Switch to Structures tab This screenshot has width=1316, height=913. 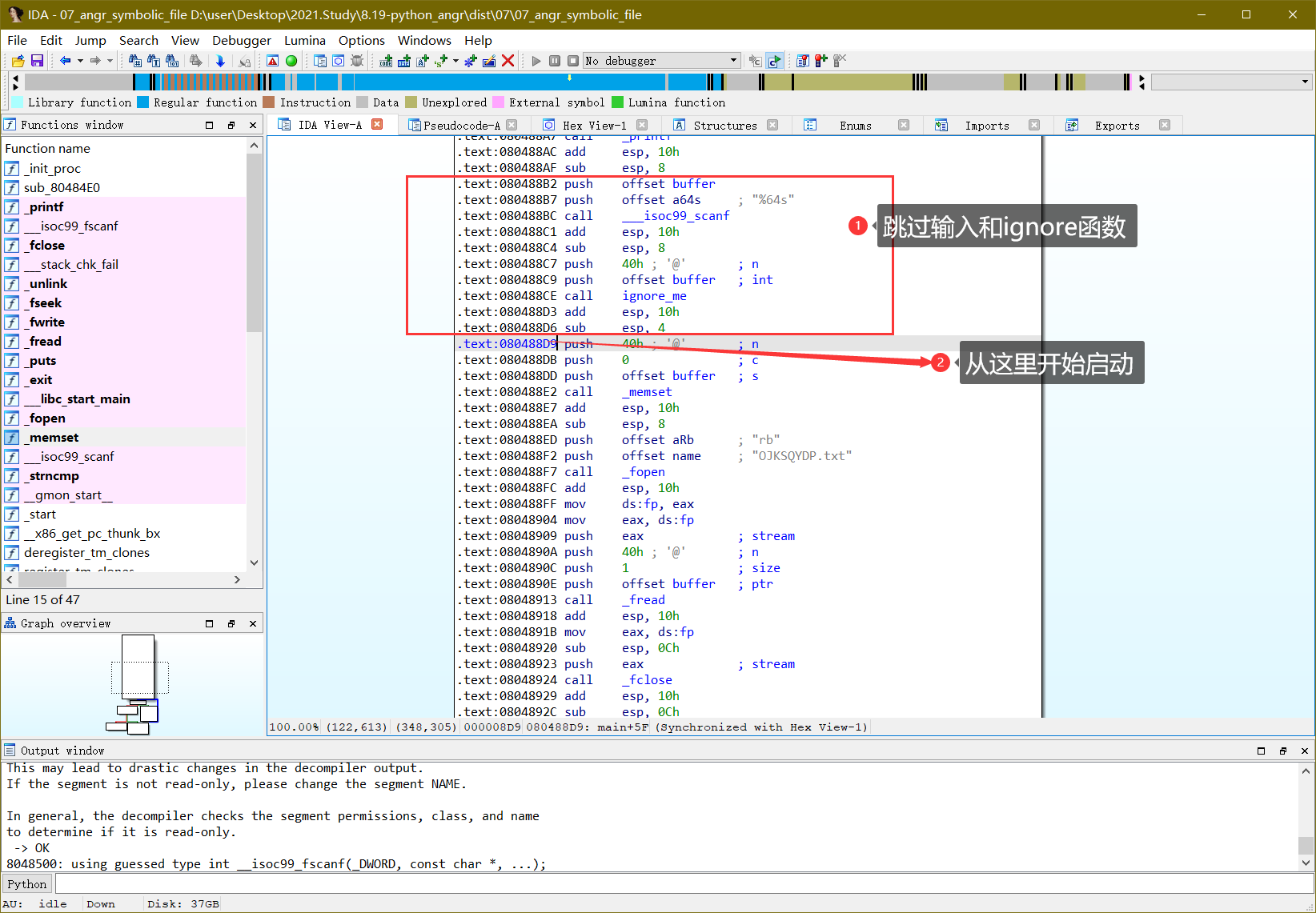click(x=725, y=125)
